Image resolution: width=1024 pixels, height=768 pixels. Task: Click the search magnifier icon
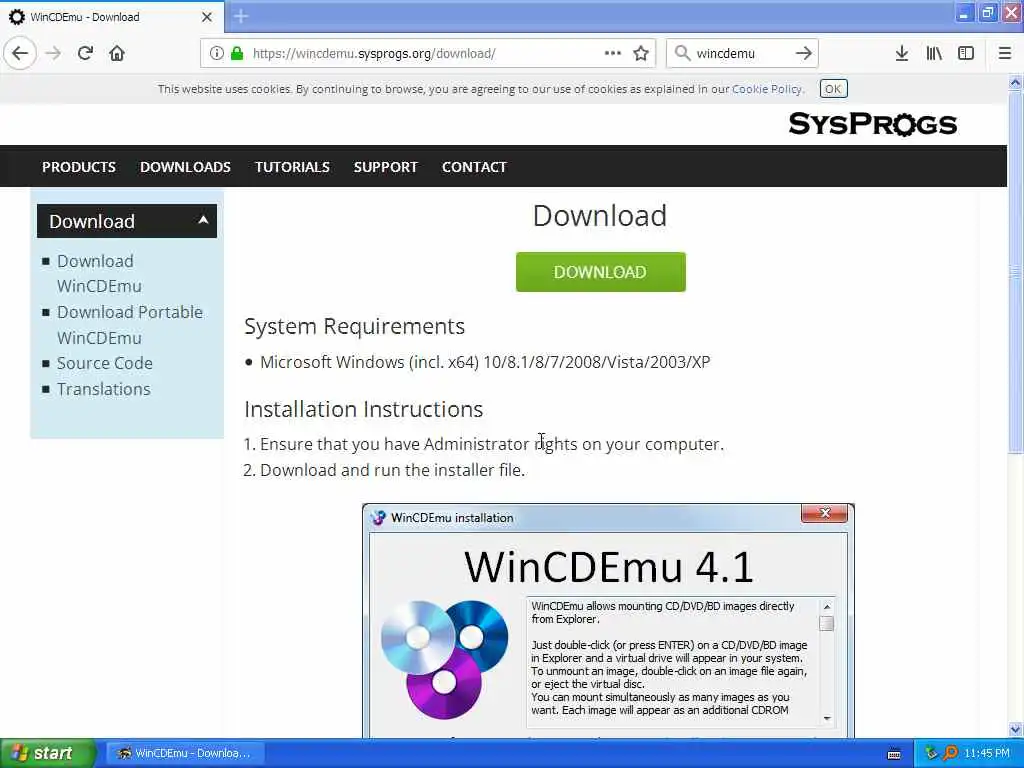[x=682, y=54]
